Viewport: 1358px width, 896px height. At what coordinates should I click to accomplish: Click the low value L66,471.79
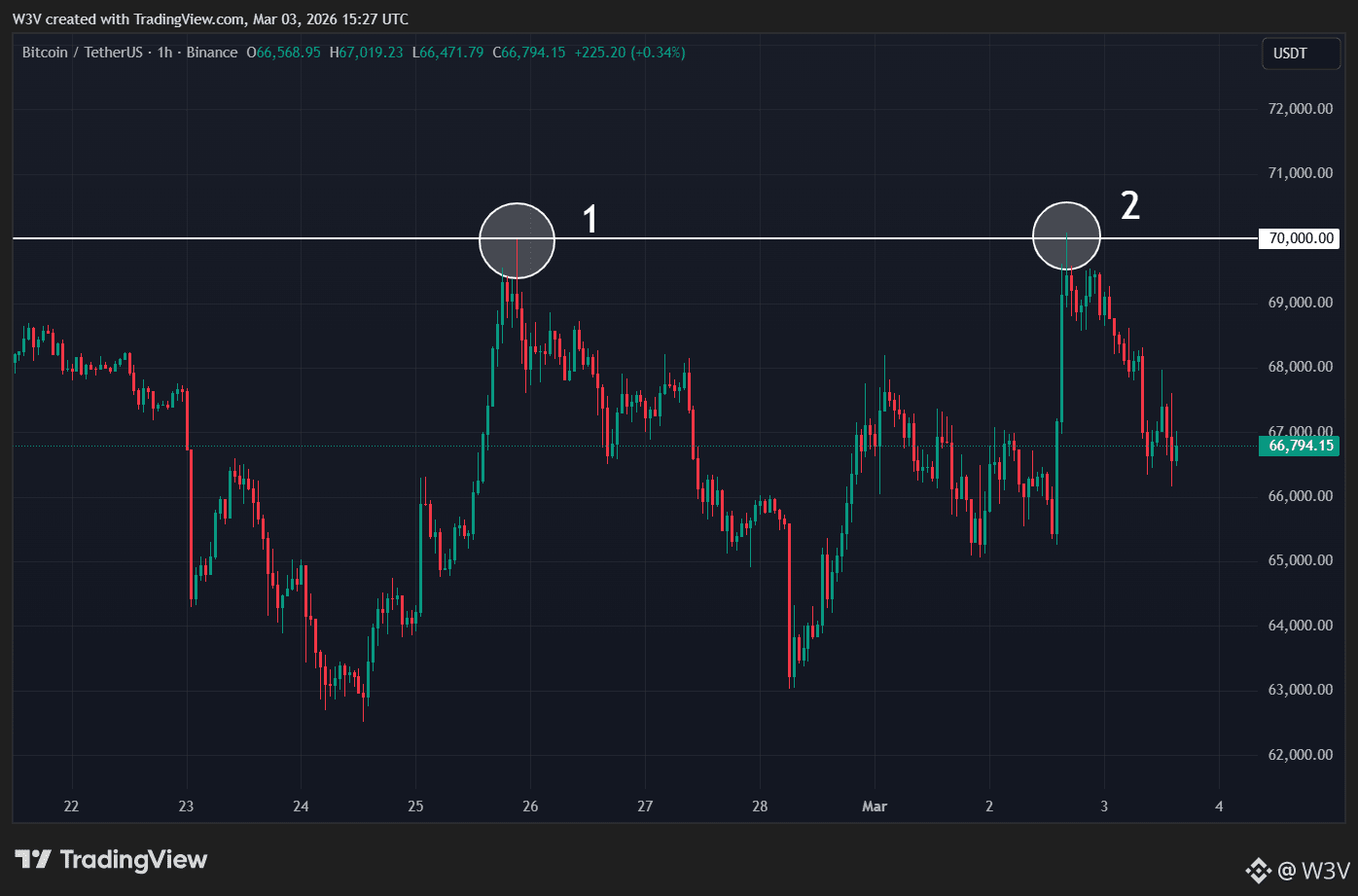point(448,53)
